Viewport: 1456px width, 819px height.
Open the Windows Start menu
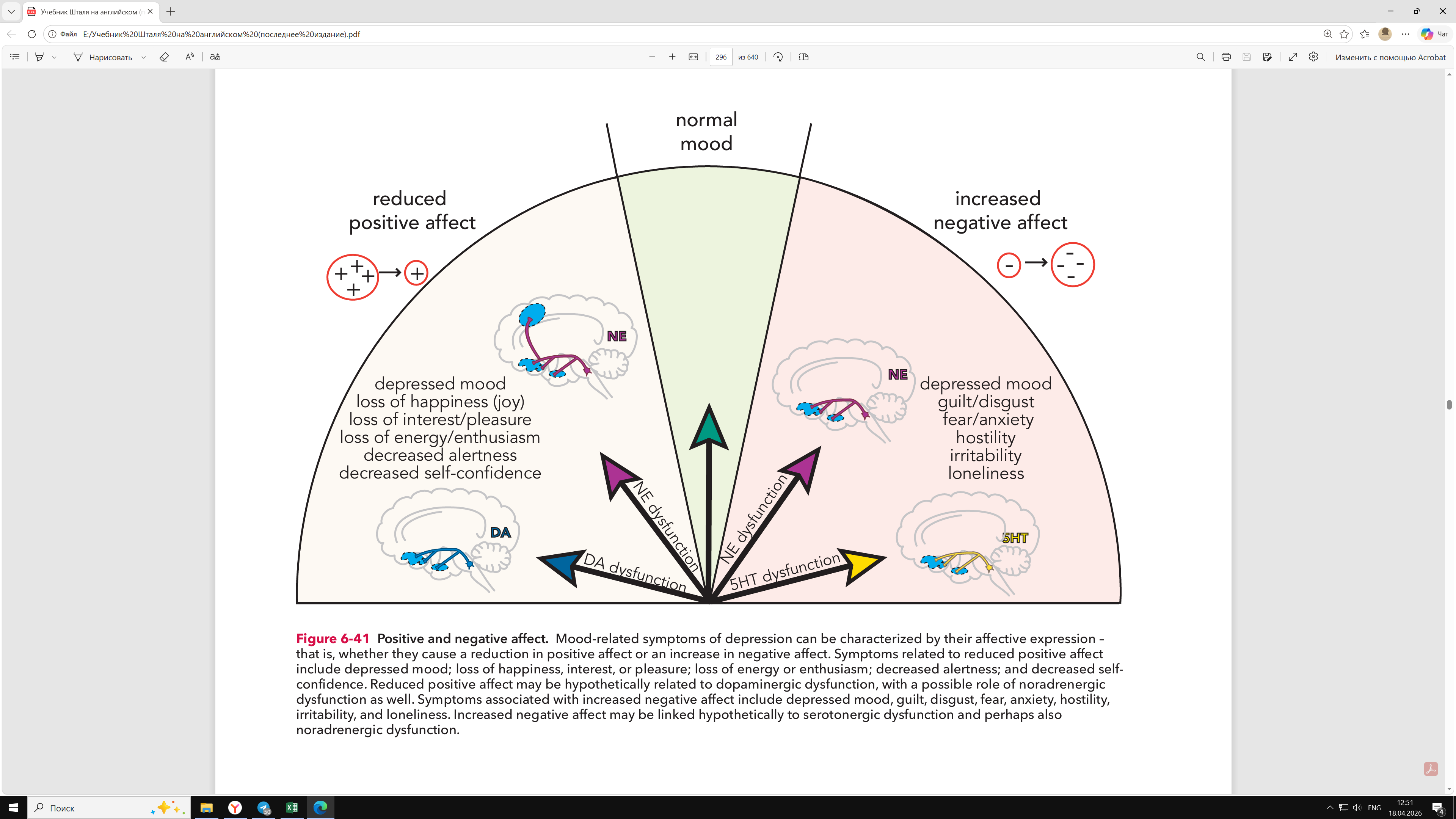(14, 808)
